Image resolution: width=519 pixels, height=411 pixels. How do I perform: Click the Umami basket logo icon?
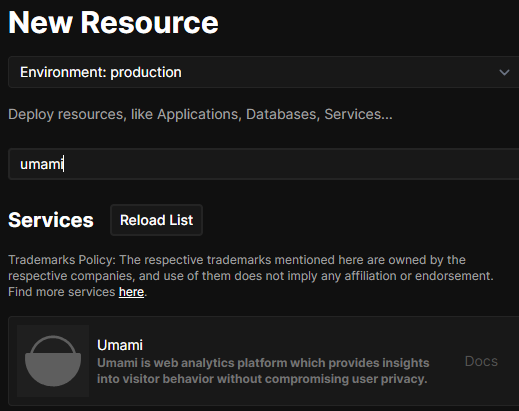point(53,361)
